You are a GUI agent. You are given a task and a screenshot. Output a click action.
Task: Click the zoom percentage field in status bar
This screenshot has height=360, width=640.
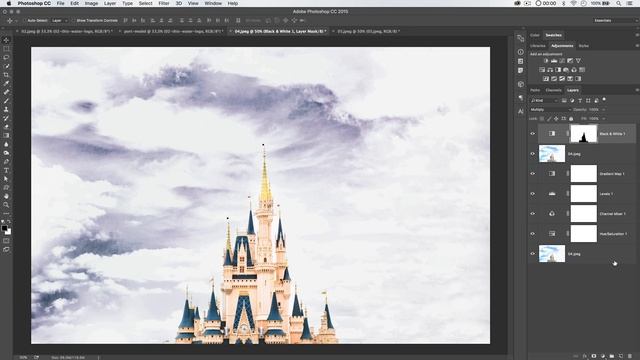tap(24, 357)
